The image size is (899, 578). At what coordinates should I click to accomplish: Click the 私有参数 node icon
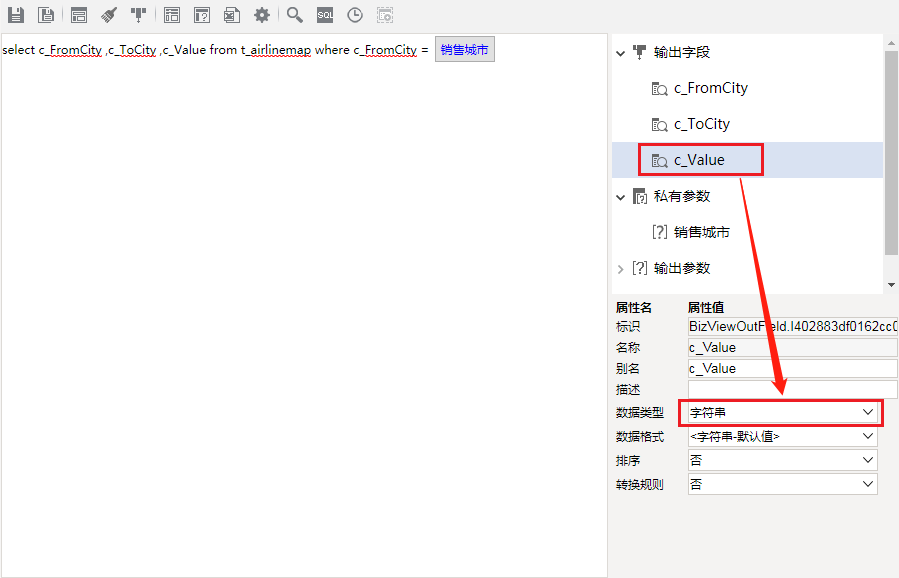(x=639, y=196)
